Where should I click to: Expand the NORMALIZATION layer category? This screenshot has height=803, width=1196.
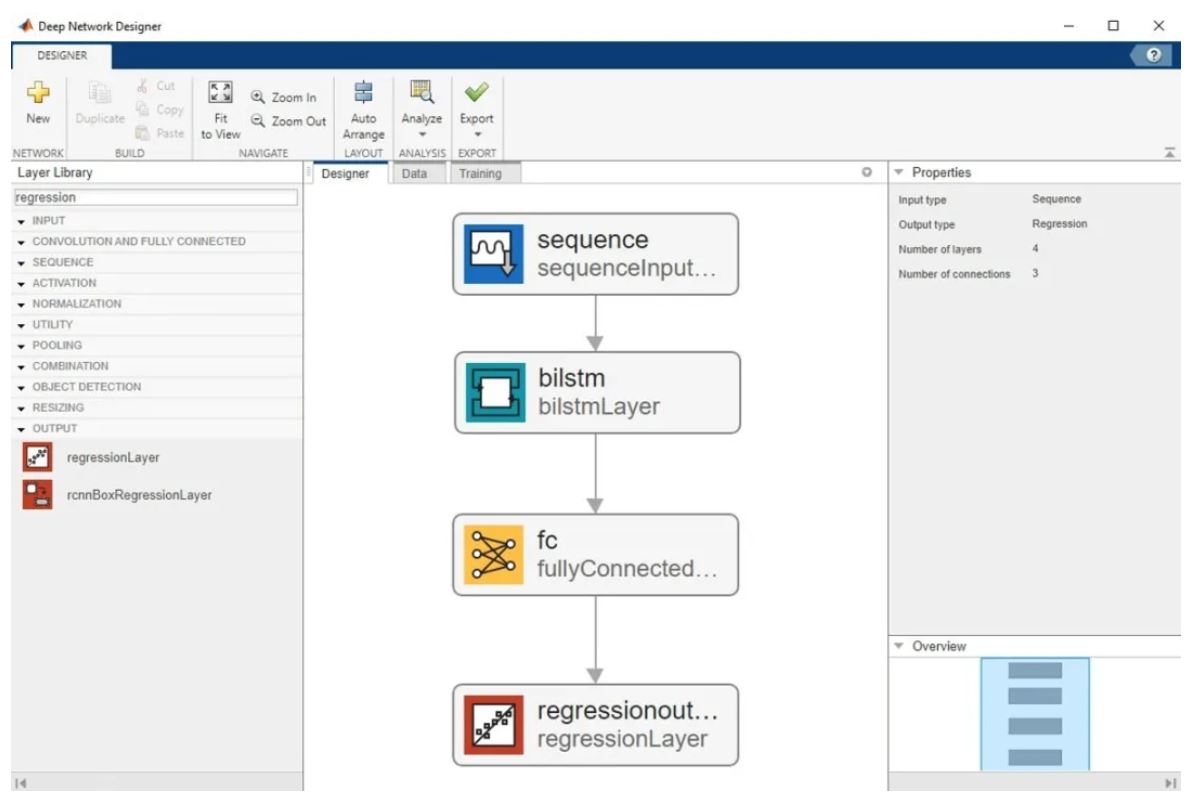(x=21, y=304)
